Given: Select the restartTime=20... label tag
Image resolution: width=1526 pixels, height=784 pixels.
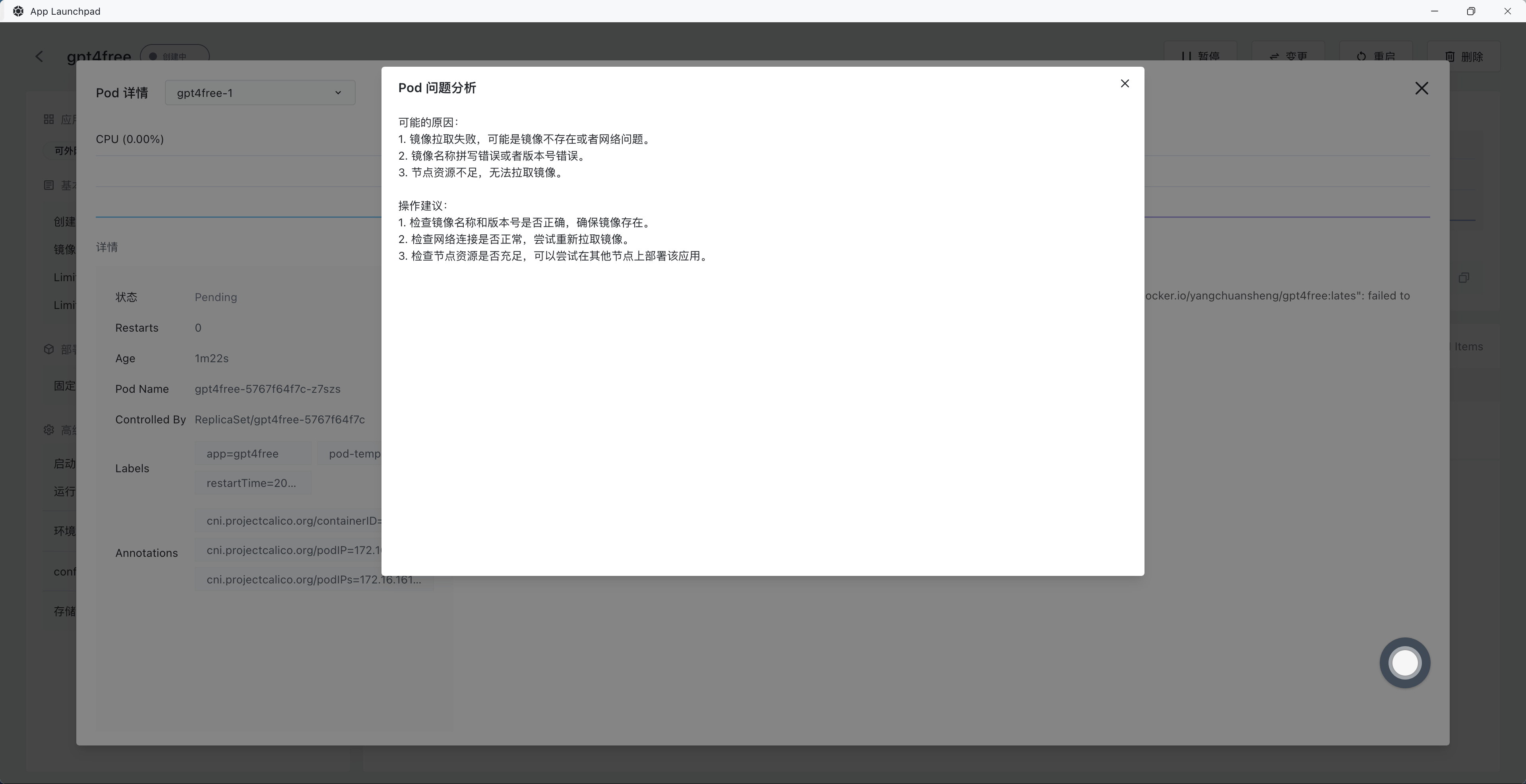Looking at the screenshot, I should [x=253, y=483].
